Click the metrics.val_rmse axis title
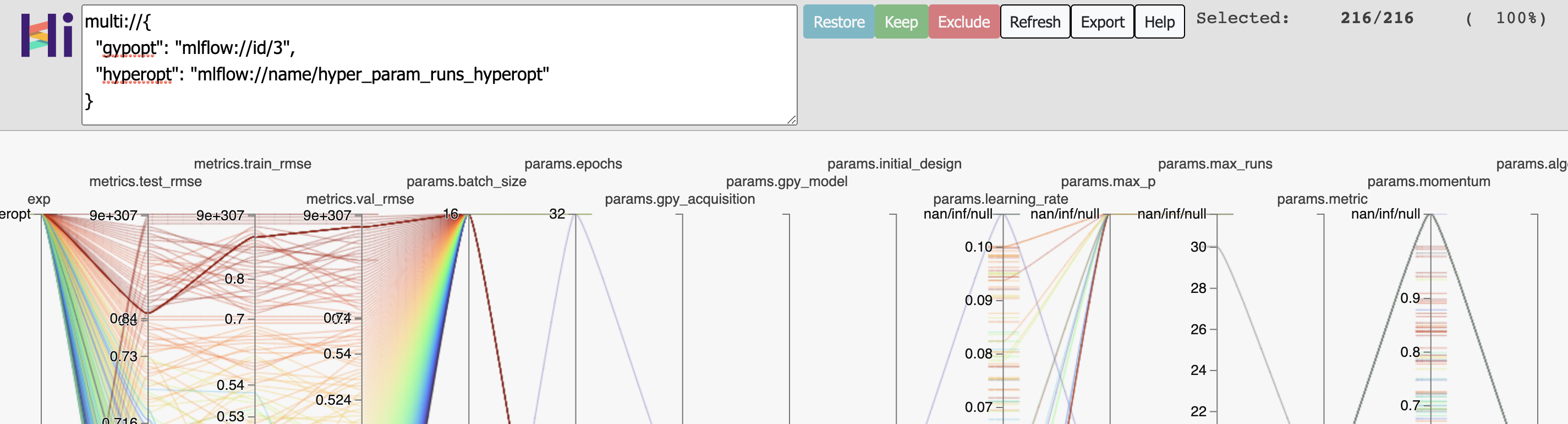Image resolution: width=1568 pixels, height=424 pixels. tap(360, 199)
